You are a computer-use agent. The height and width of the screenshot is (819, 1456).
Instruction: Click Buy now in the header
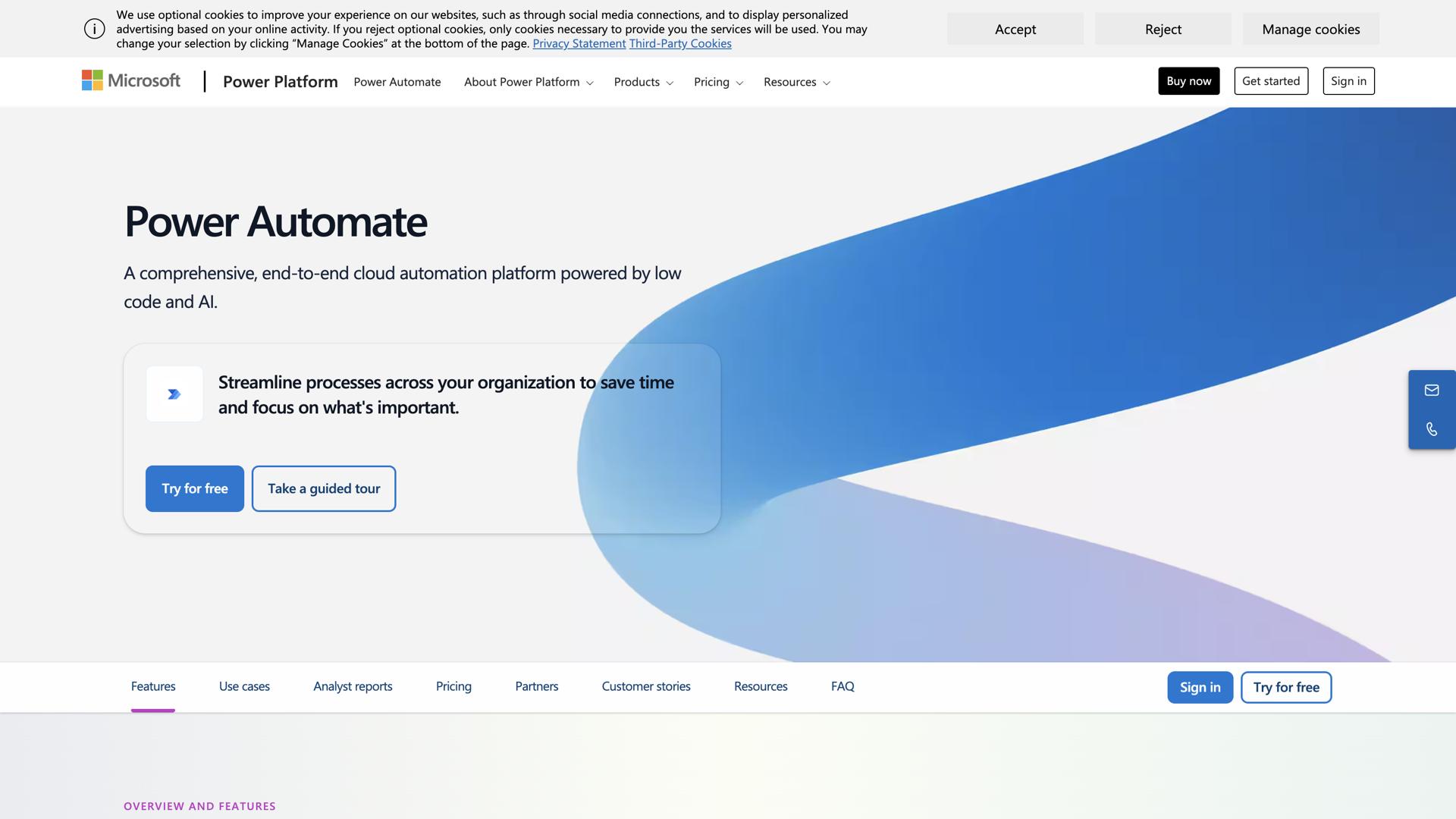[1188, 80]
